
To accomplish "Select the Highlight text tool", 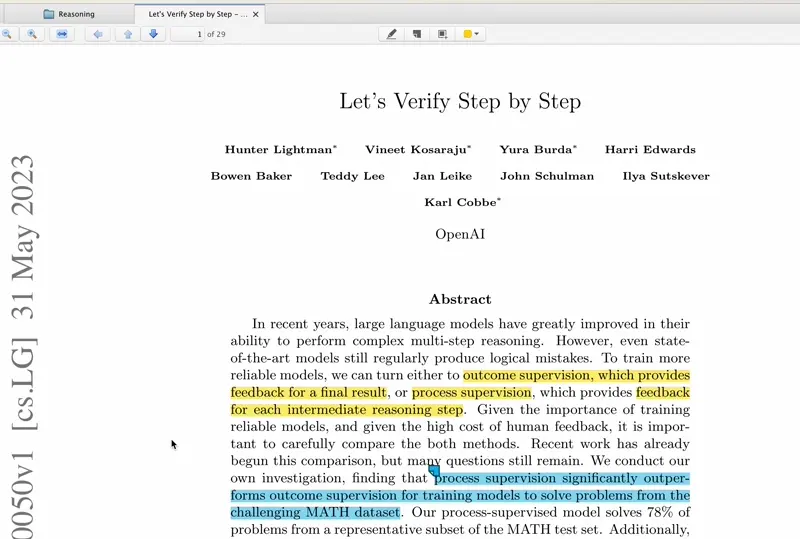I will click(391, 34).
